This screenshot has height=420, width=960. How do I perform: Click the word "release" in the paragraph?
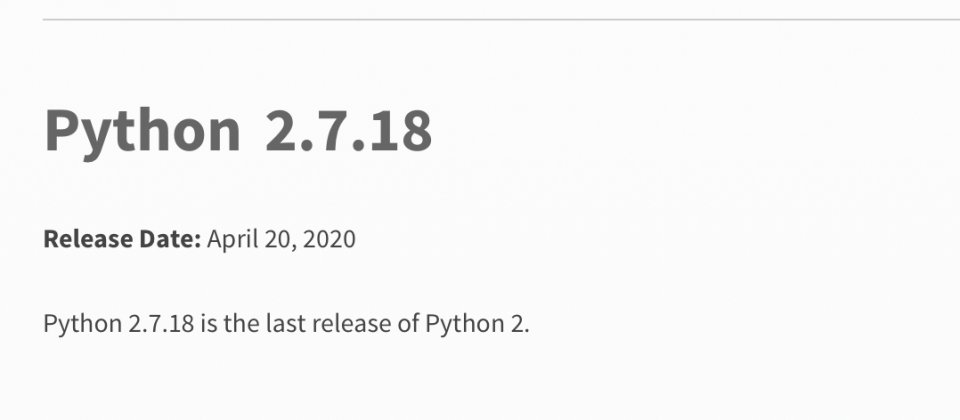tap(351, 323)
